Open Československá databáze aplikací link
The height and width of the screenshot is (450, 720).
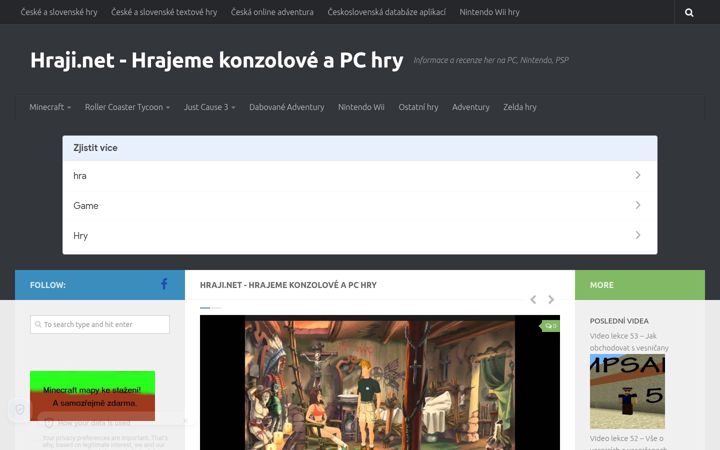pos(387,12)
